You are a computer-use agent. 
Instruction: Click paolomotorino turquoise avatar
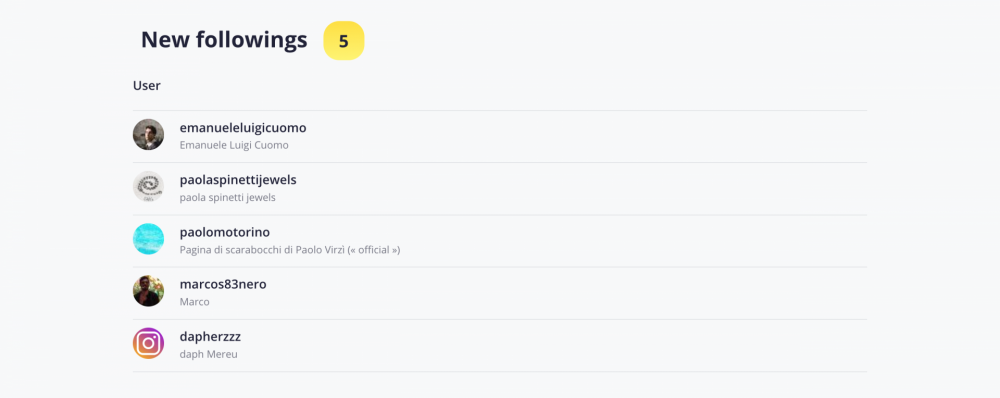point(148,239)
